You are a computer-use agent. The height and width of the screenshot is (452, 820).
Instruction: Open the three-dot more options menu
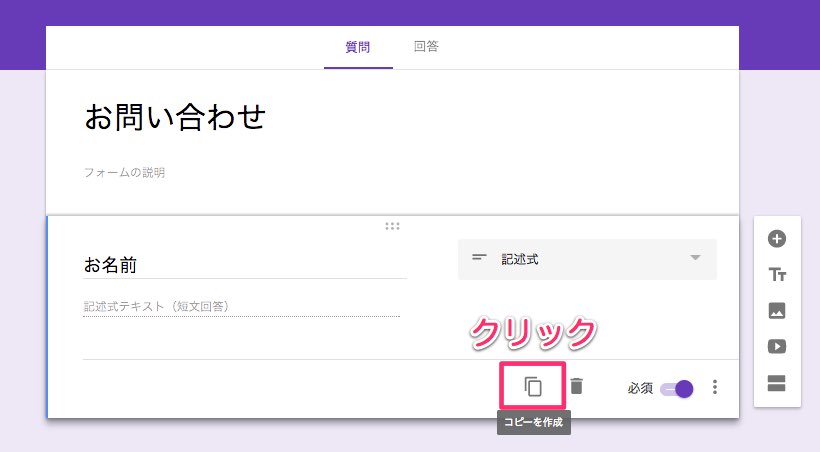[x=714, y=387]
